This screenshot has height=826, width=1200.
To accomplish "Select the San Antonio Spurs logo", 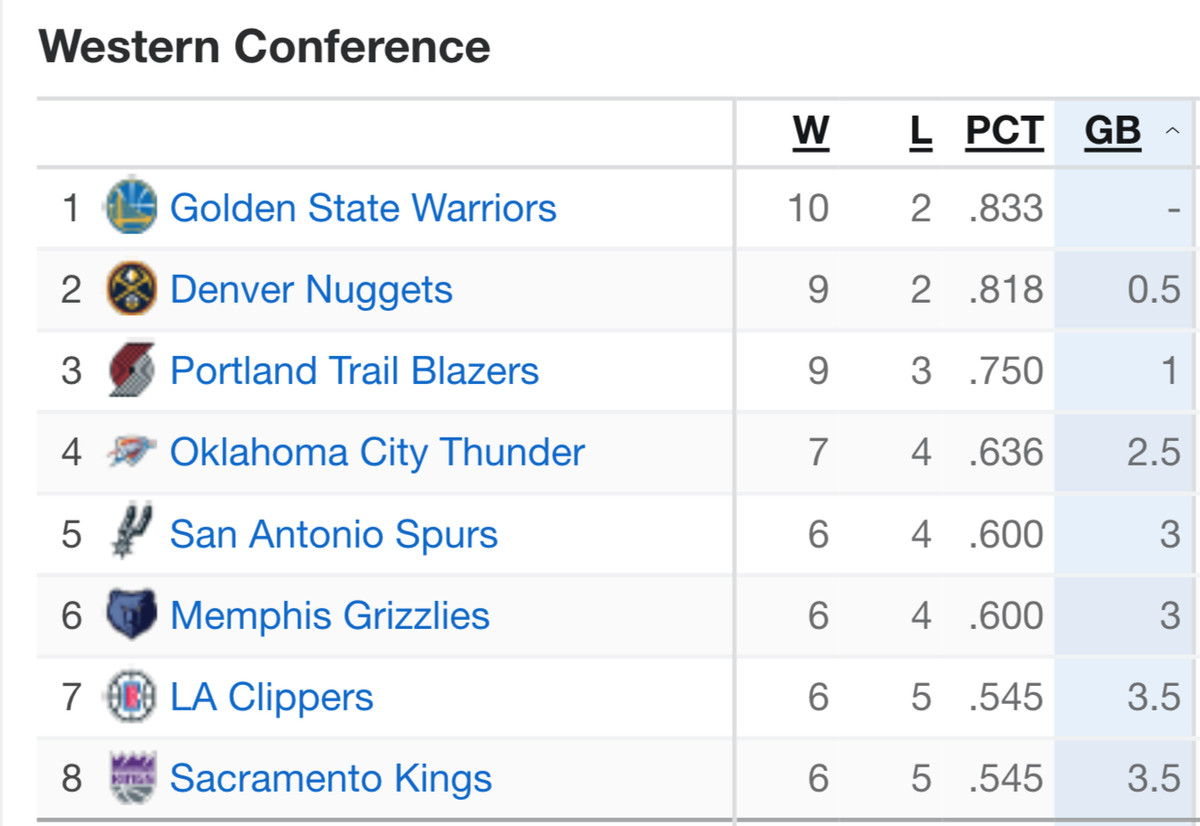I will [x=131, y=533].
